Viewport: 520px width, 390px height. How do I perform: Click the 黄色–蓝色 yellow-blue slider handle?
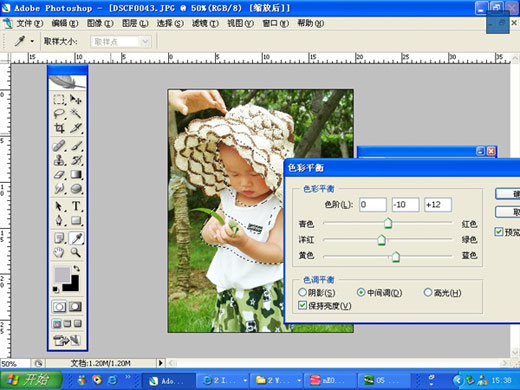pos(396,256)
